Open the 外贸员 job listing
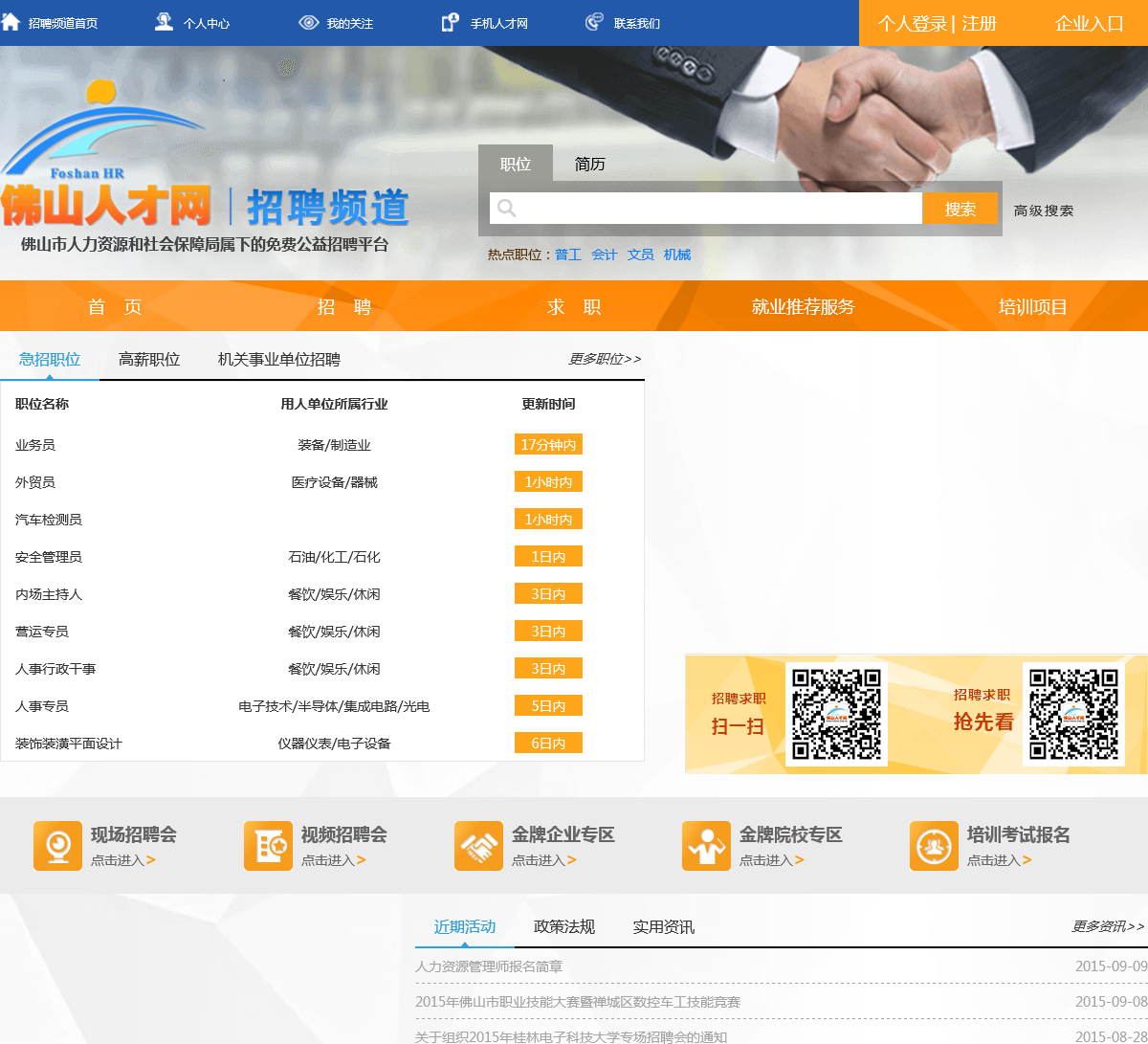Image resolution: width=1148 pixels, height=1044 pixels. 35,482
